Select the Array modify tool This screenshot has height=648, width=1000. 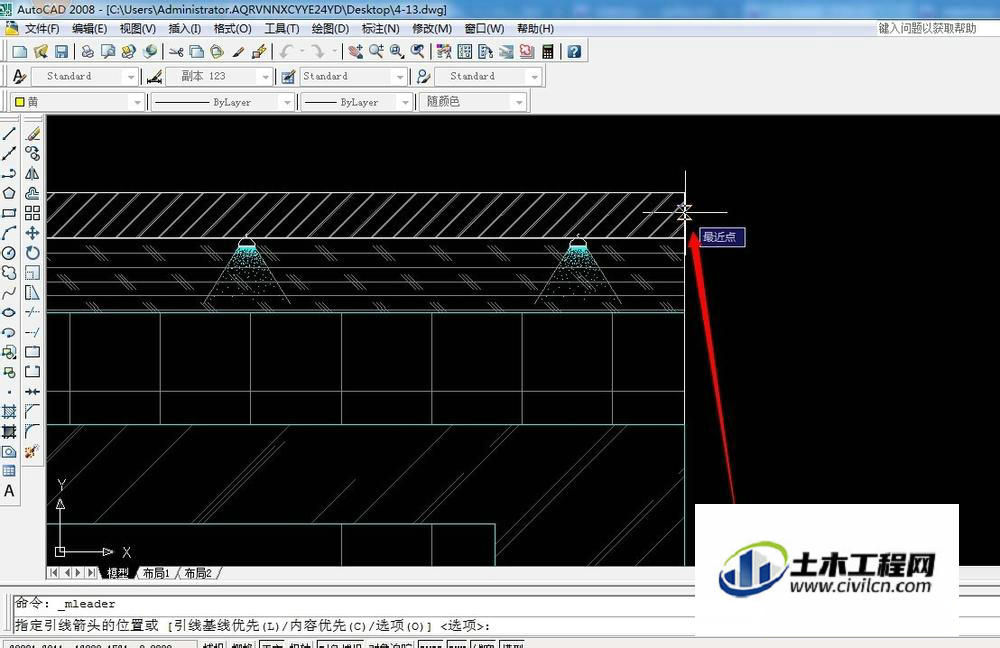(x=33, y=213)
